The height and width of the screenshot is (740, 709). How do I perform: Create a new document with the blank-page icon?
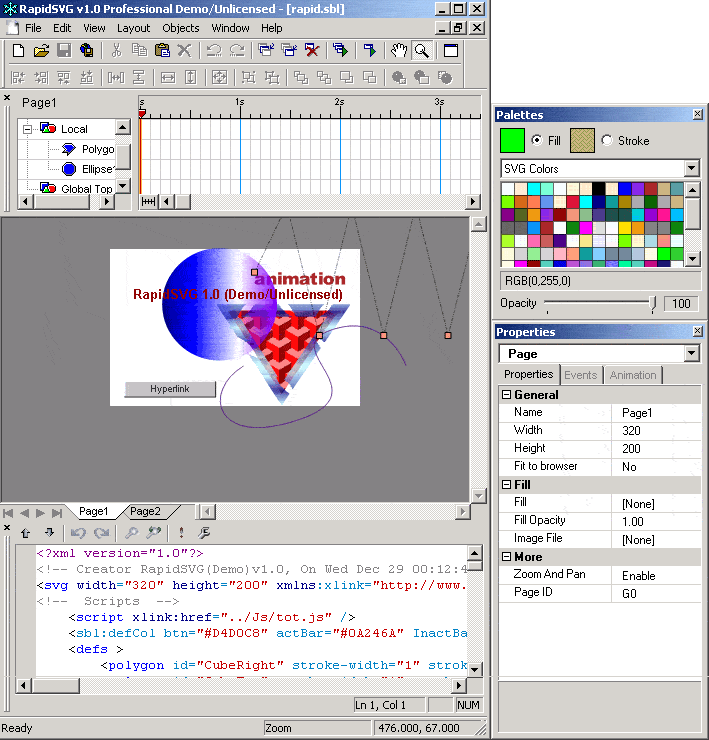point(18,50)
